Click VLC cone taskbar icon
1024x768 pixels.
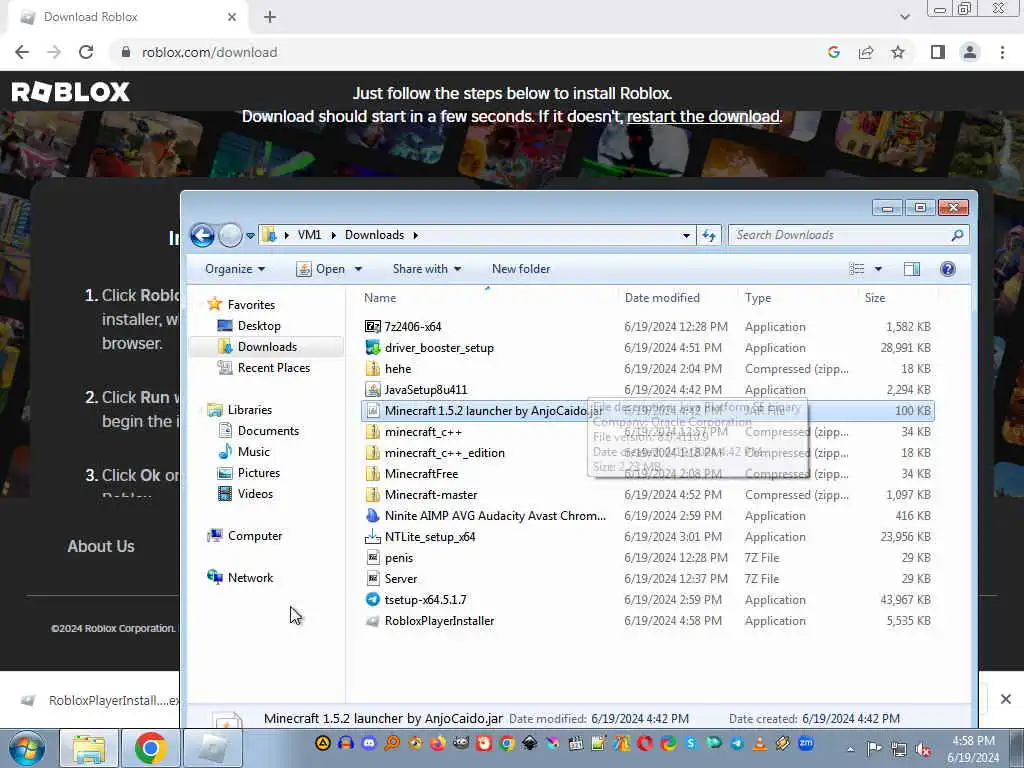pos(760,743)
